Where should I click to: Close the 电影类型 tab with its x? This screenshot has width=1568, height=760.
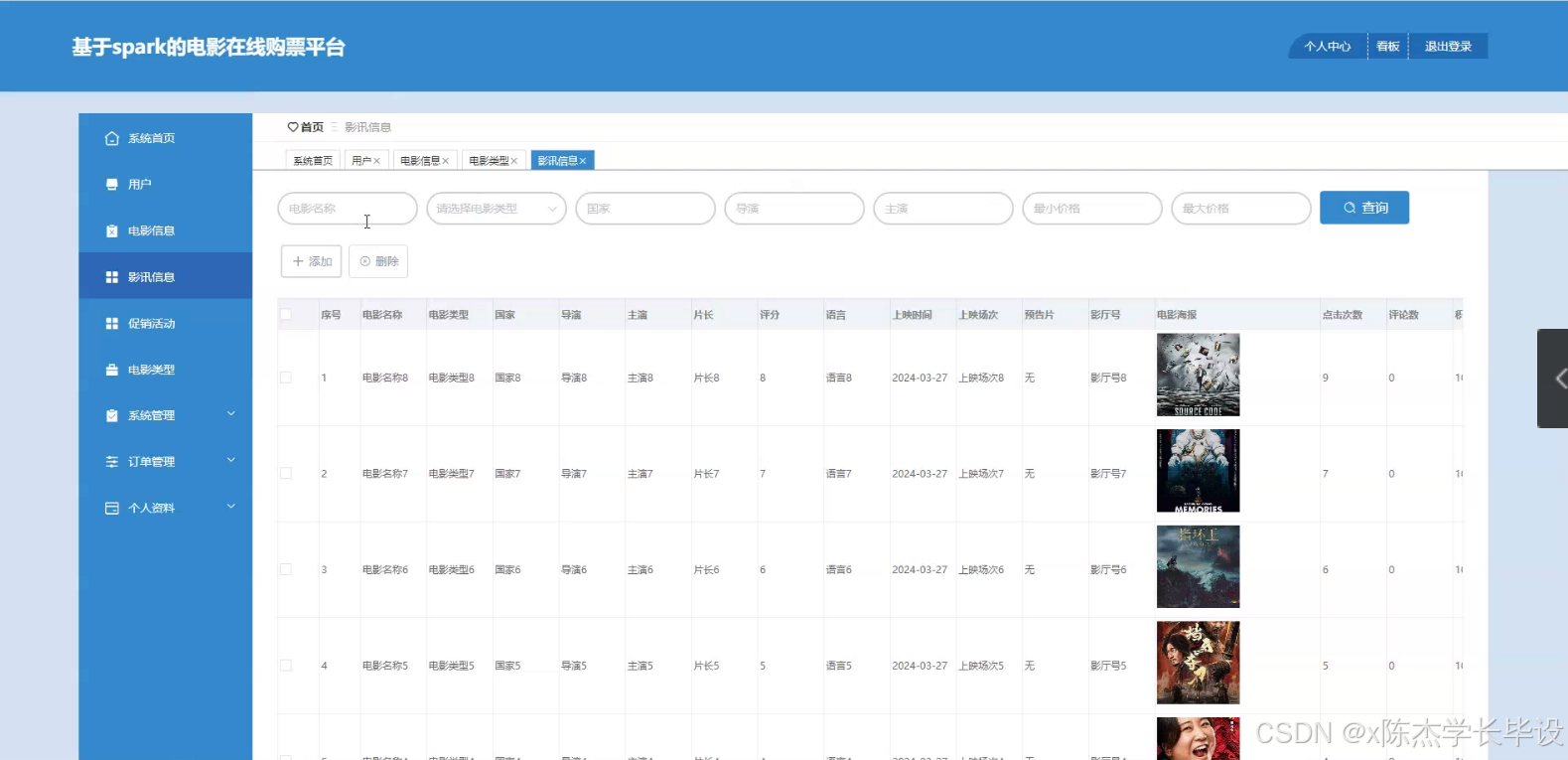pyautogui.click(x=514, y=161)
